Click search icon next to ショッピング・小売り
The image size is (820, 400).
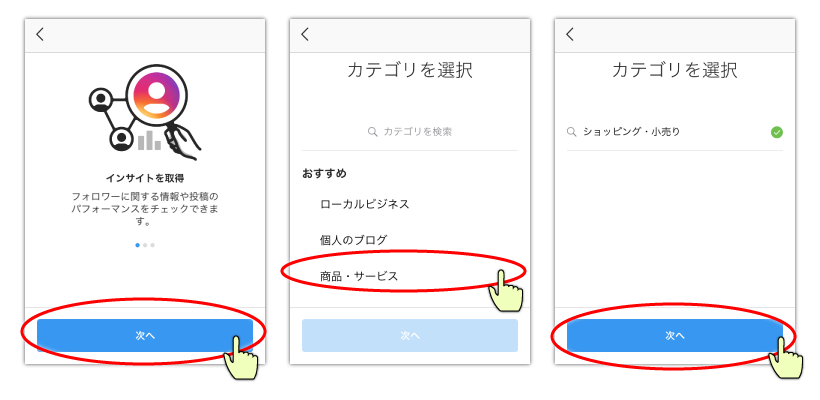click(572, 132)
